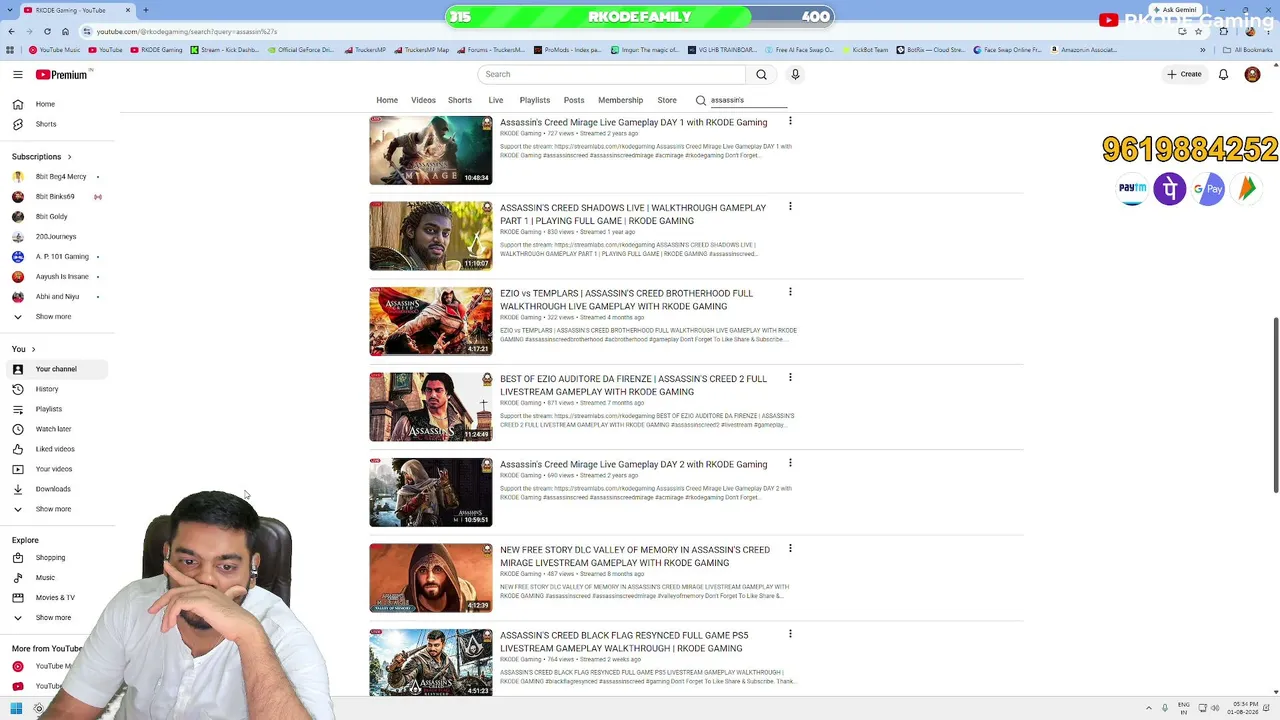Open the Subscriptions section chevron
This screenshot has height=720, width=1280.
(x=69, y=156)
